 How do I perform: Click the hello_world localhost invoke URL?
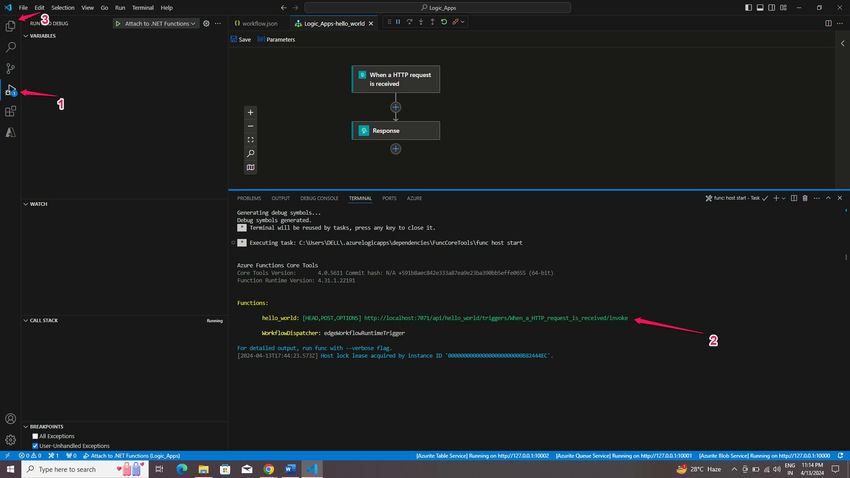pyautogui.click(x=495, y=317)
